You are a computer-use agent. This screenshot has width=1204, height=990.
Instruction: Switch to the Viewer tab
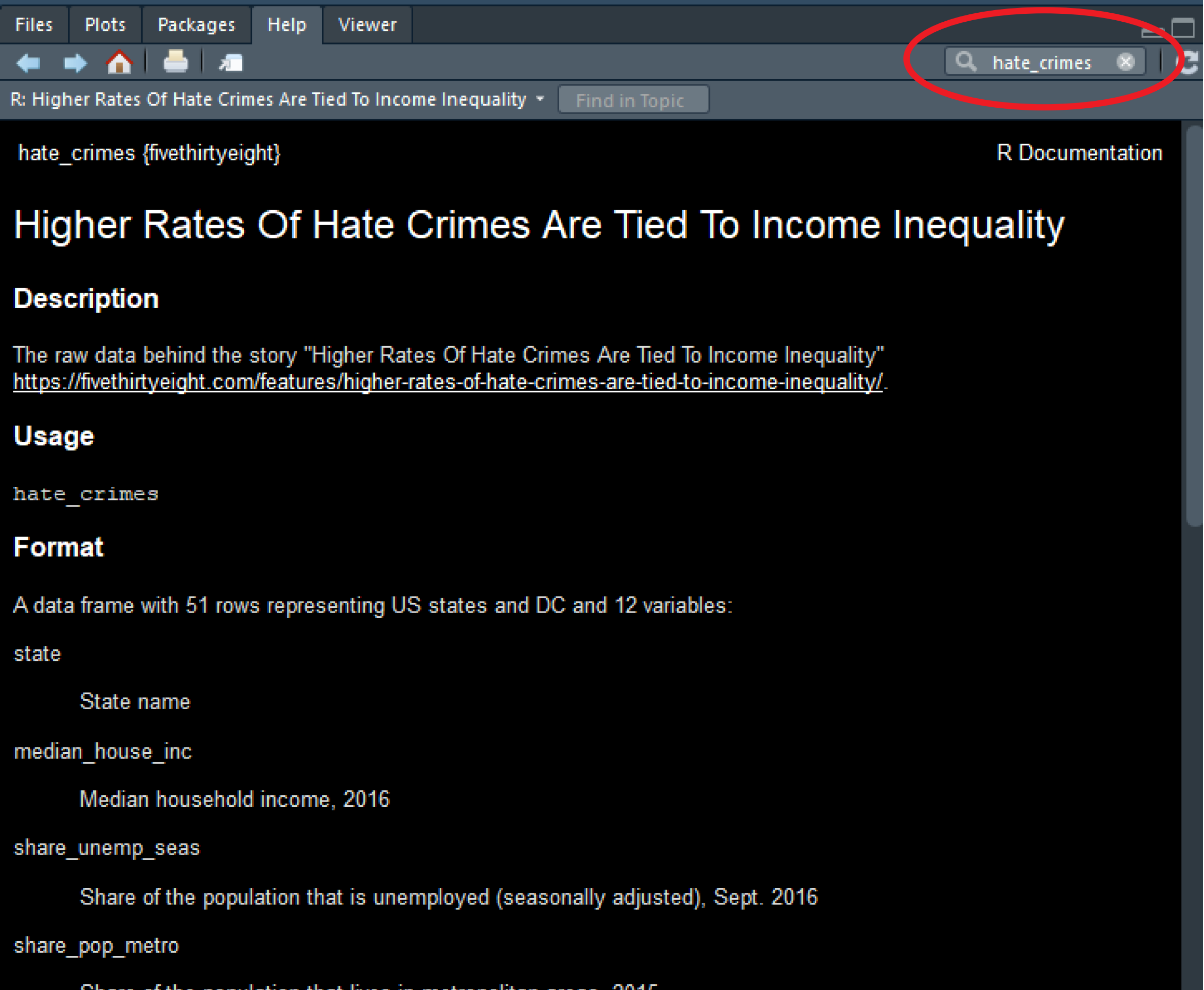coord(367,24)
